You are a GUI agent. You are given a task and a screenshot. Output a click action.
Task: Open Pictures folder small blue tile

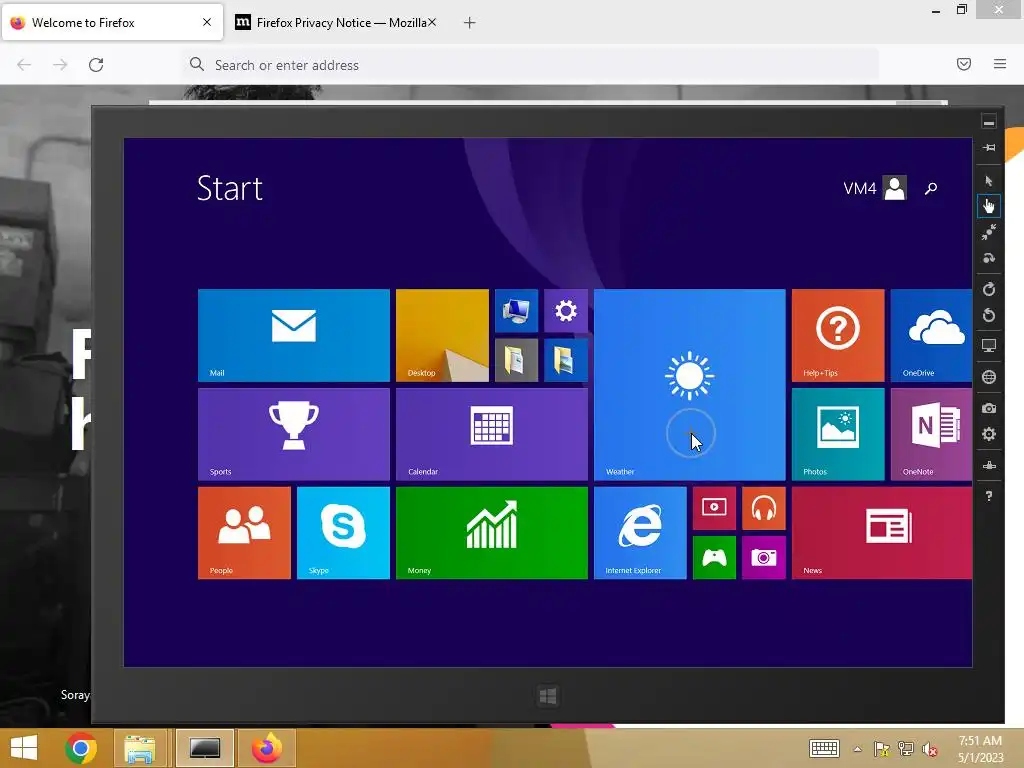tap(566, 360)
